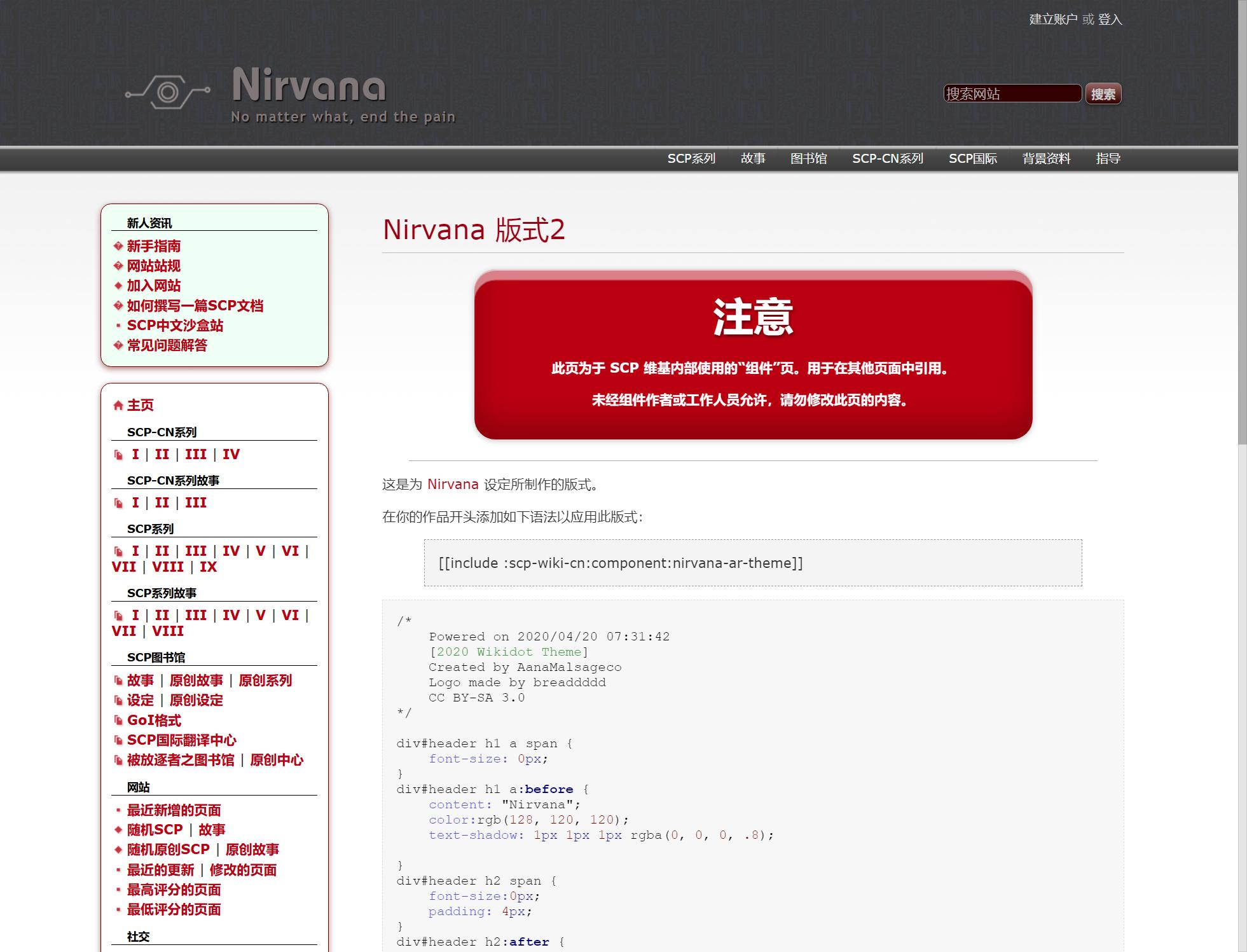
Task: Click the diamond icon beside 加入网站
Action: [117, 286]
